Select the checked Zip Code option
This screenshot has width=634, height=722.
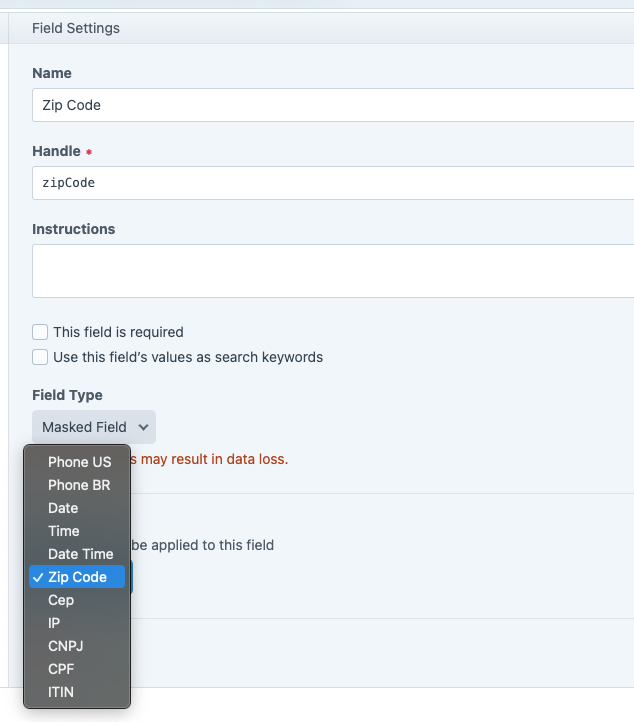tap(77, 576)
